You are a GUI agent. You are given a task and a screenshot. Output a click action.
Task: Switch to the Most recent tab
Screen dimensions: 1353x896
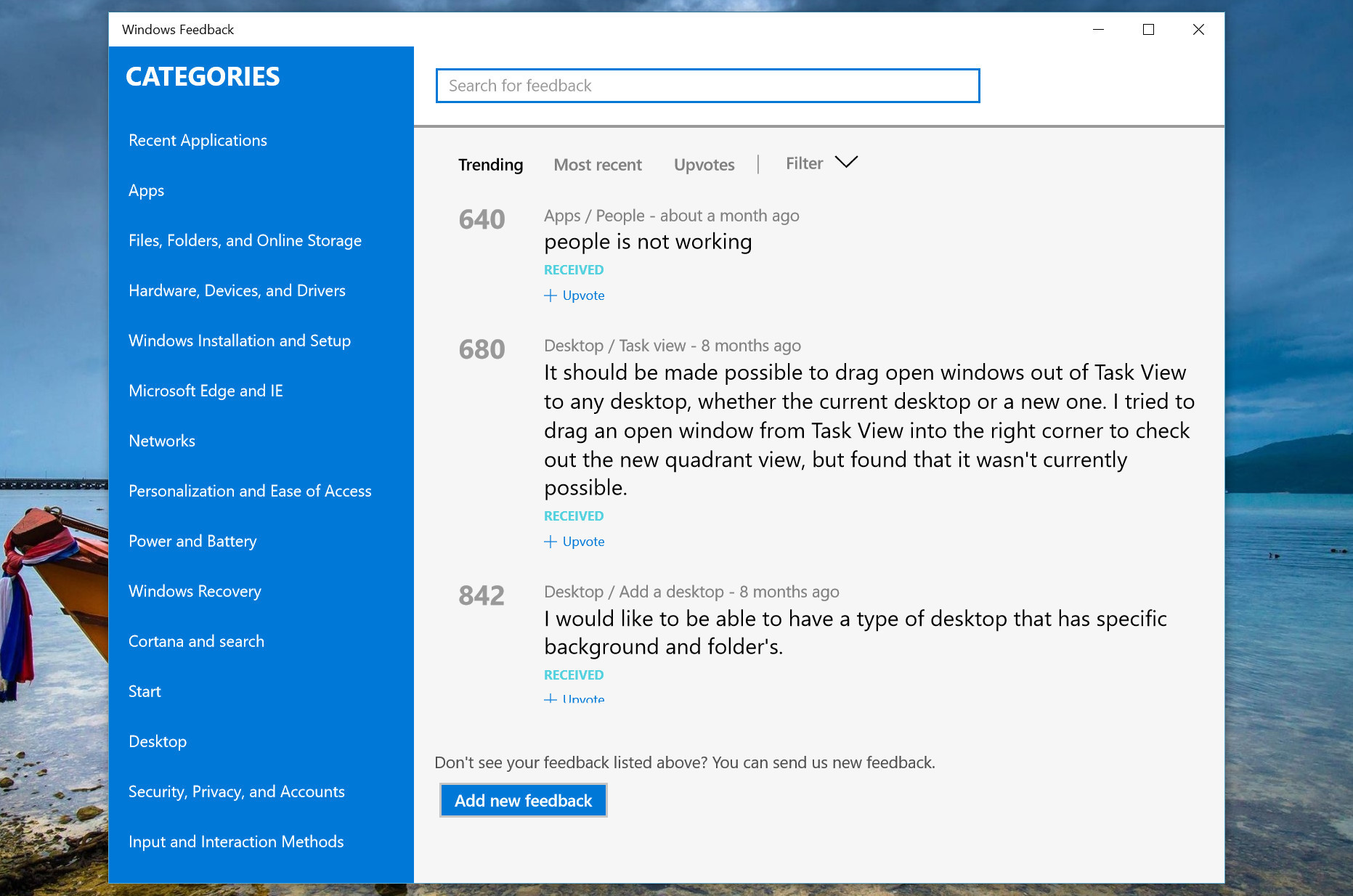[x=598, y=165]
